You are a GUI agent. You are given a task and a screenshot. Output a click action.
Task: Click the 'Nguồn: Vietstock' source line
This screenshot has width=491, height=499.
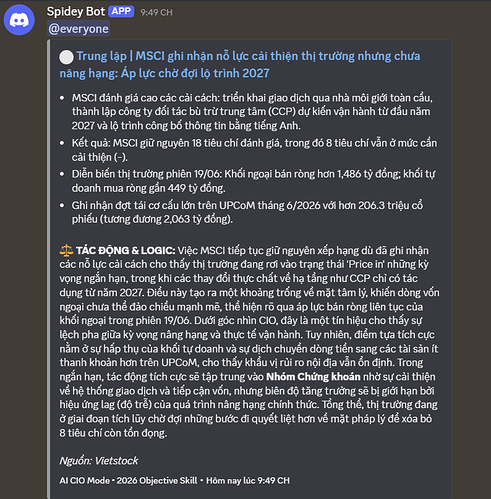tap(99, 461)
